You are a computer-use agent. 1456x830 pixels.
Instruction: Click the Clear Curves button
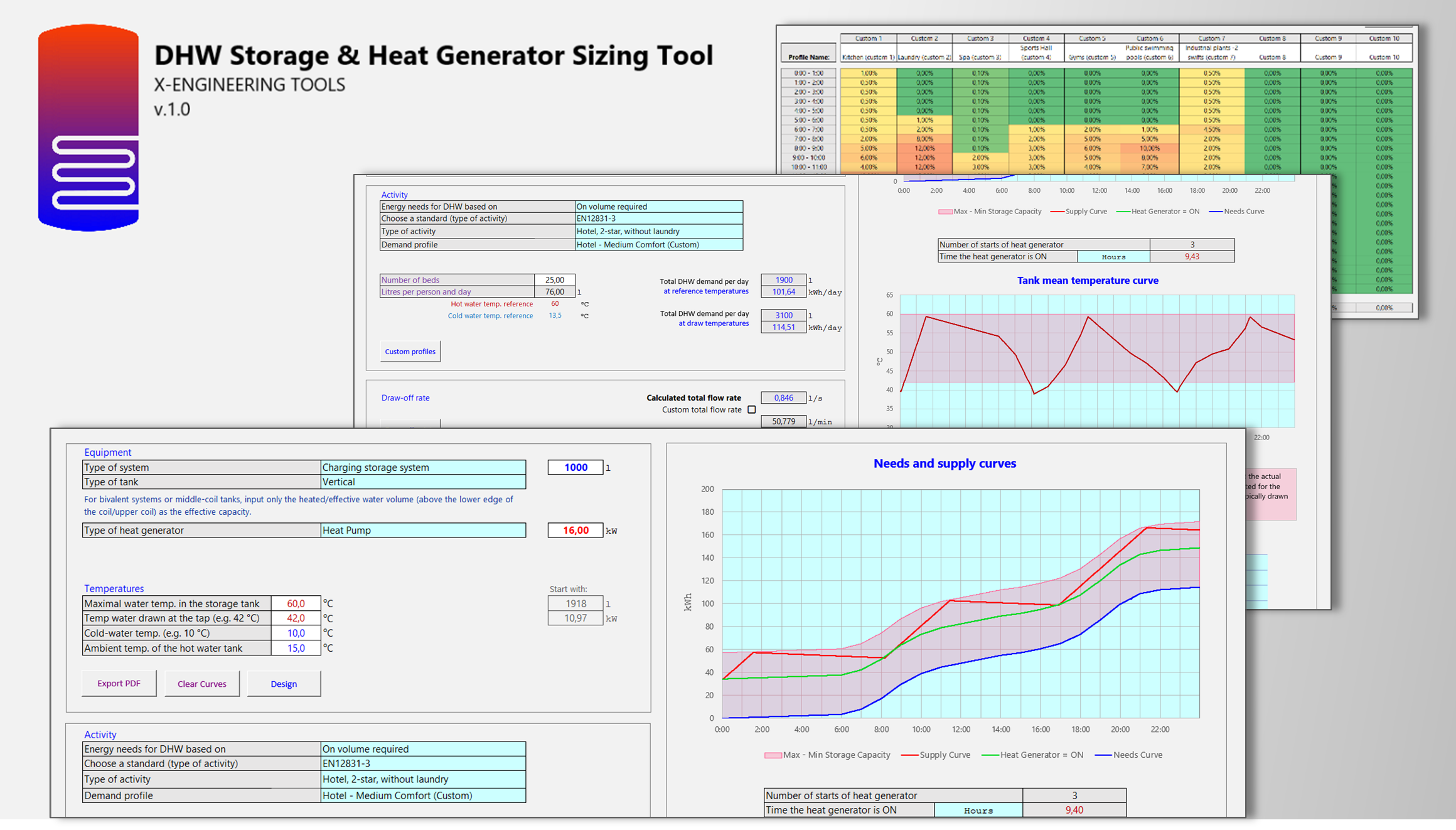[x=201, y=684]
